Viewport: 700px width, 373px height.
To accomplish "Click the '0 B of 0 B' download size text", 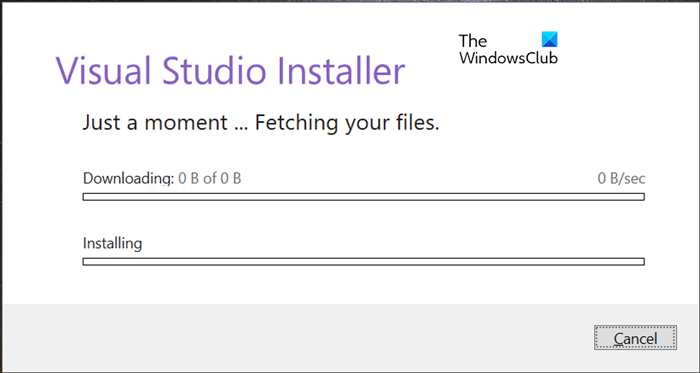I will tap(209, 178).
